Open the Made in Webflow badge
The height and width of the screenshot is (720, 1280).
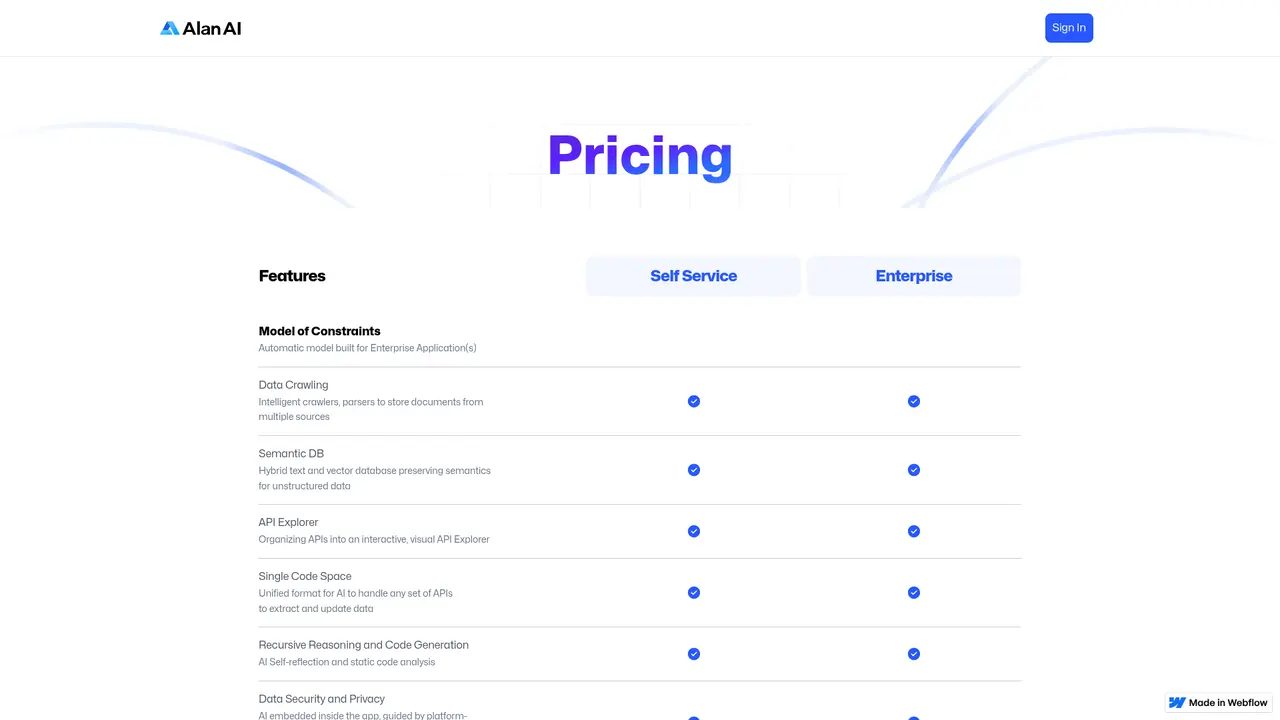(1219, 703)
